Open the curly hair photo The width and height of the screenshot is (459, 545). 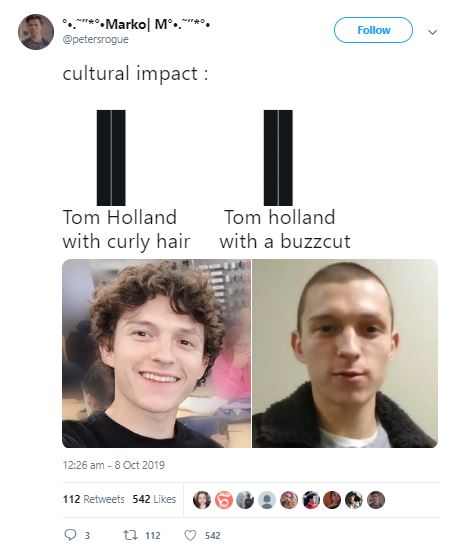(156, 353)
